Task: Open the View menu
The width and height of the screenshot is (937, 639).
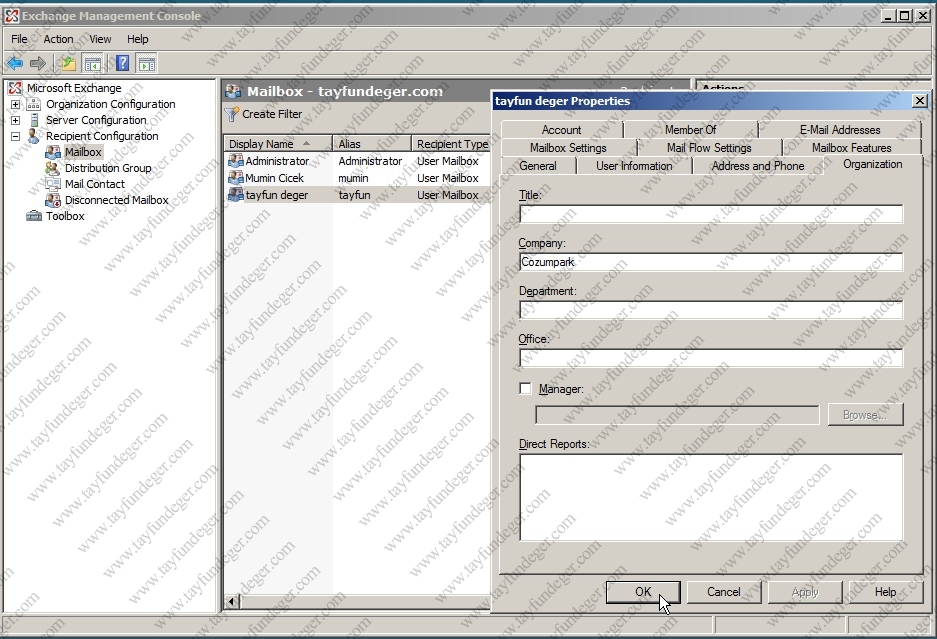Action: click(x=100, y=39)
